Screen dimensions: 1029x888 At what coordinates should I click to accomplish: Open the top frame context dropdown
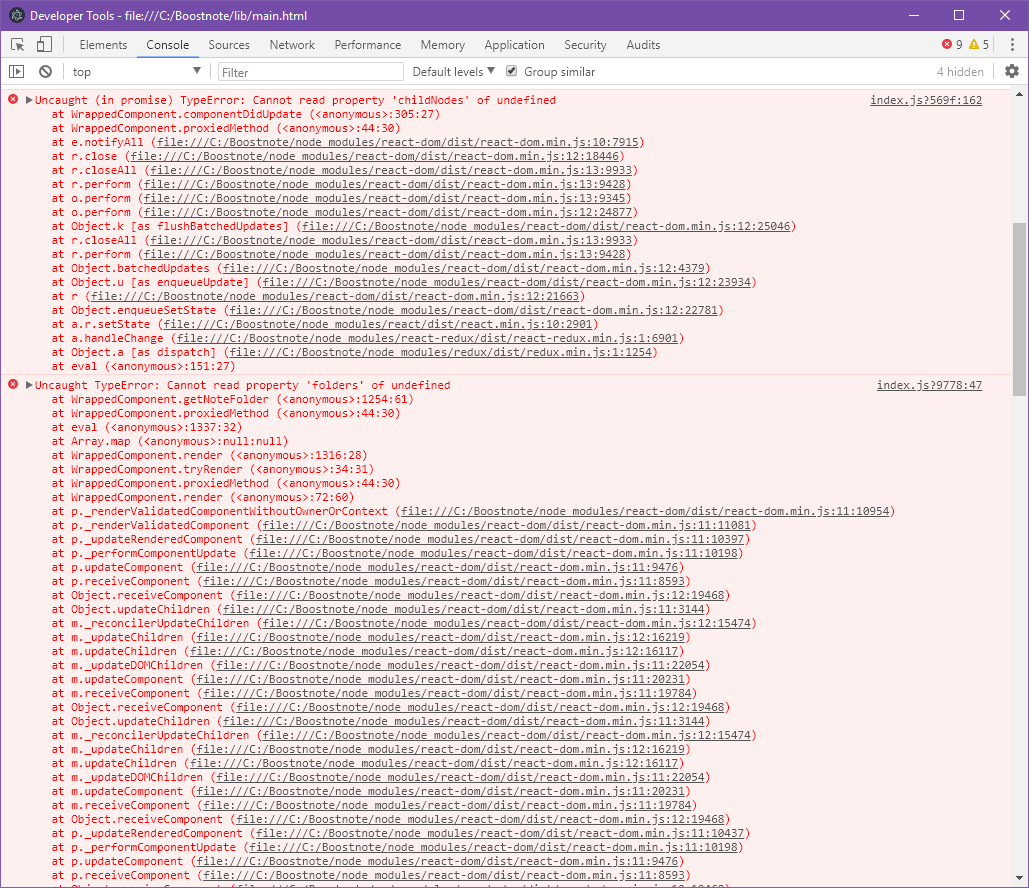(137, 71)
